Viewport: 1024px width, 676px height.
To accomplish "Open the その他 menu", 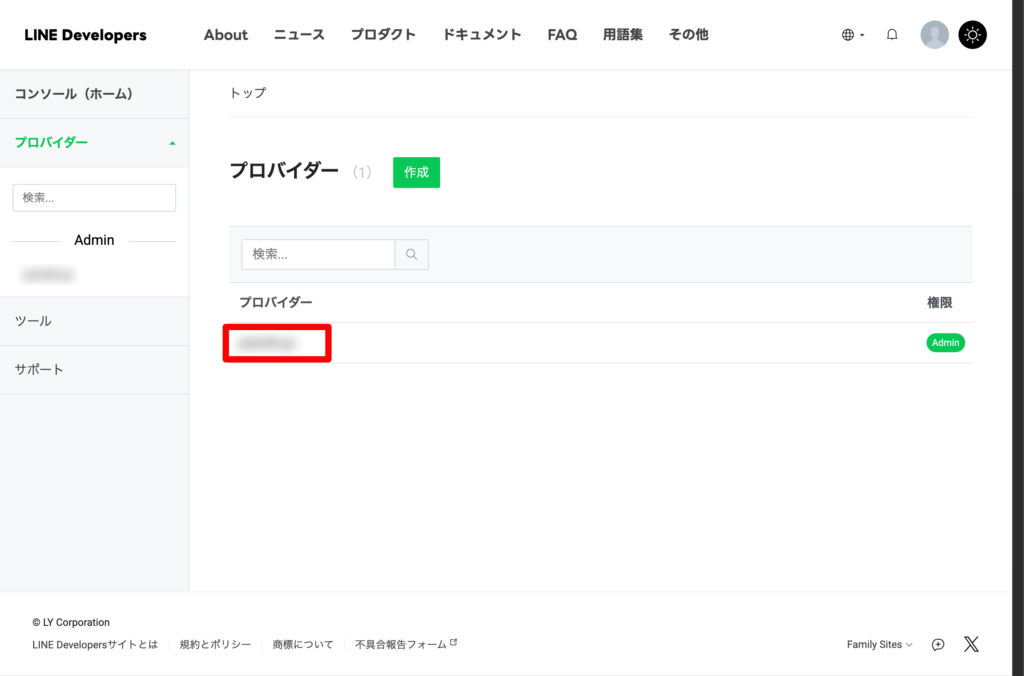I will pos(688,35).
